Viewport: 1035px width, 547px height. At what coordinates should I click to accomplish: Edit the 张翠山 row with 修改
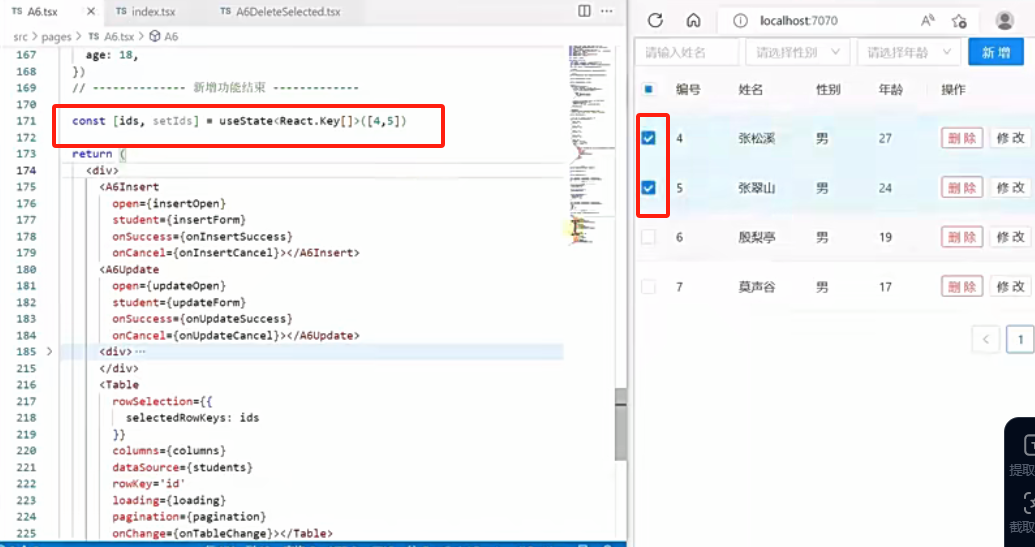click(x=1011, y=188)
